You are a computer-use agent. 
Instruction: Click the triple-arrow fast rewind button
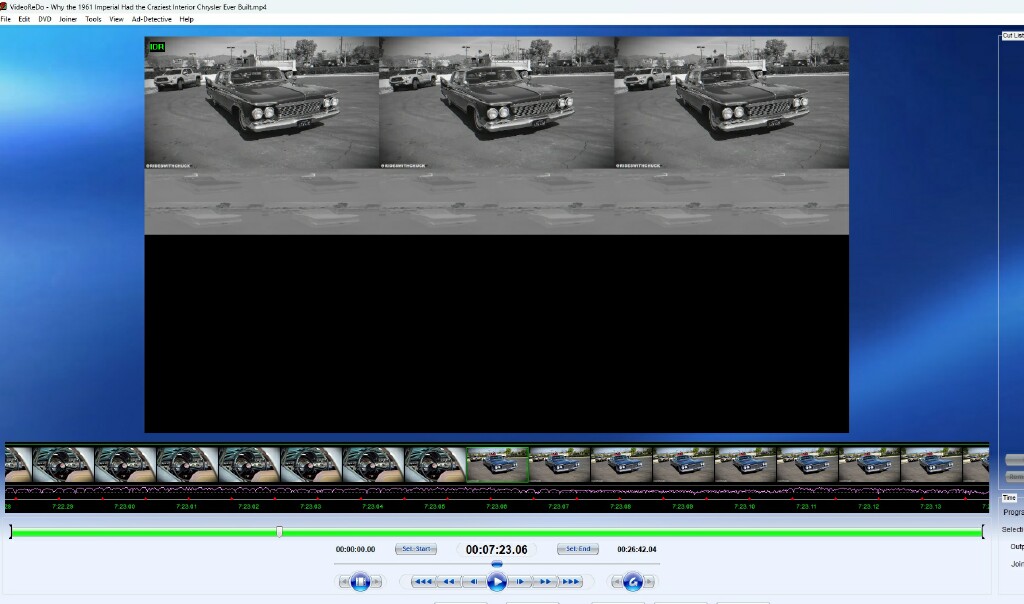[x=424, y=581]
